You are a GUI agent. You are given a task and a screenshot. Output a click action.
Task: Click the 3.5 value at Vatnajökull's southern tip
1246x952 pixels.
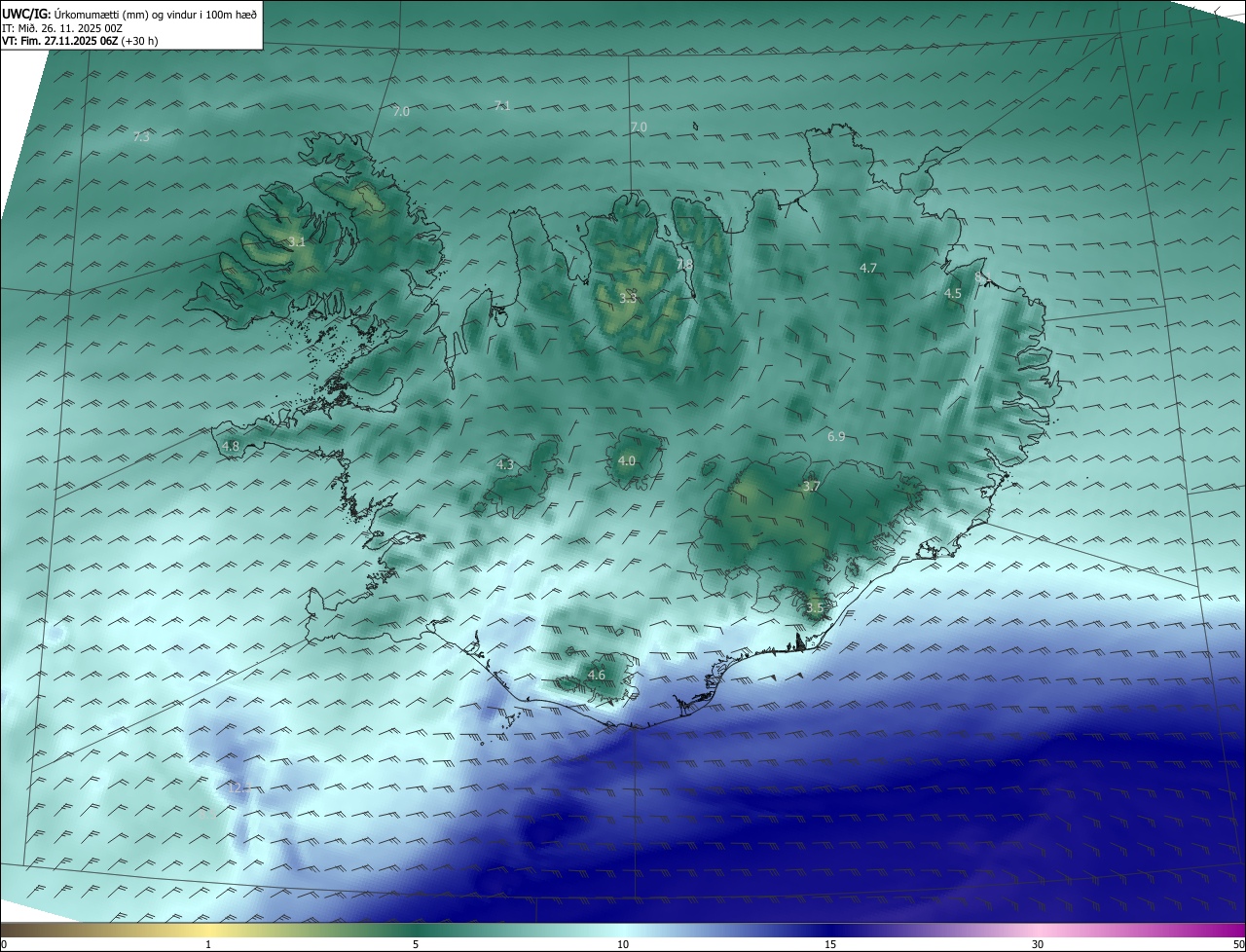click(815, 608)
